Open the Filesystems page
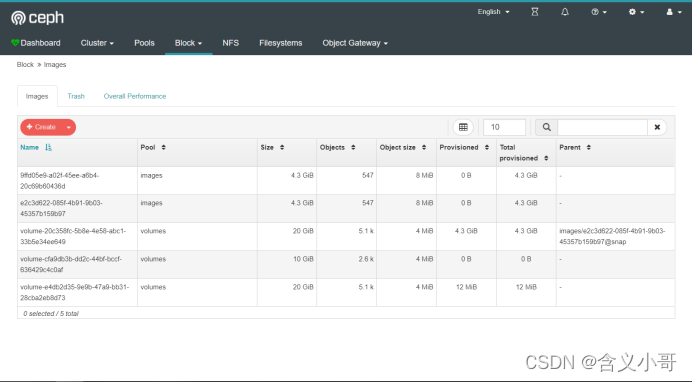 (281, 43)
